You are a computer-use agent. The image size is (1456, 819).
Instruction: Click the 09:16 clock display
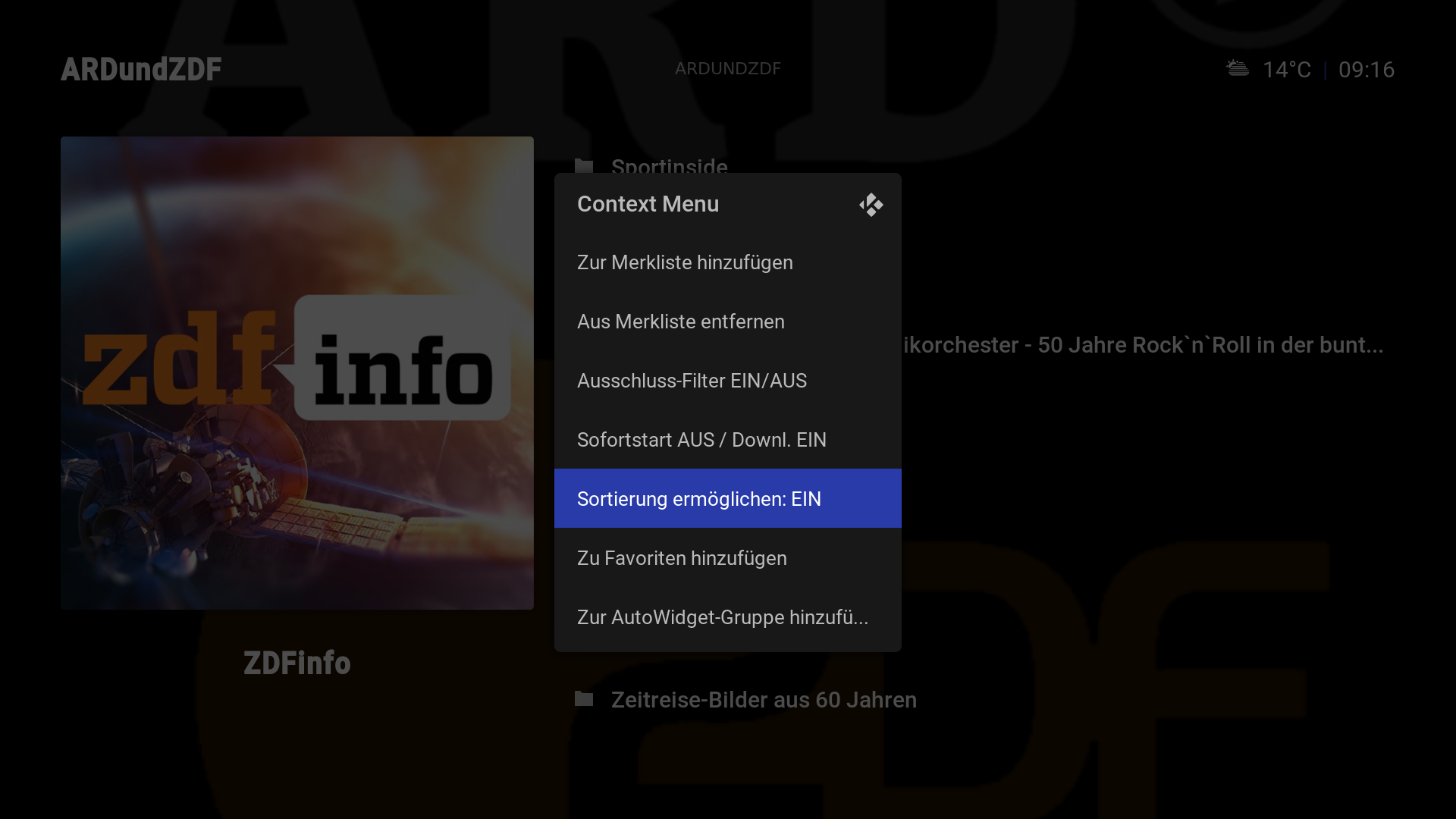click(1367, 70)
